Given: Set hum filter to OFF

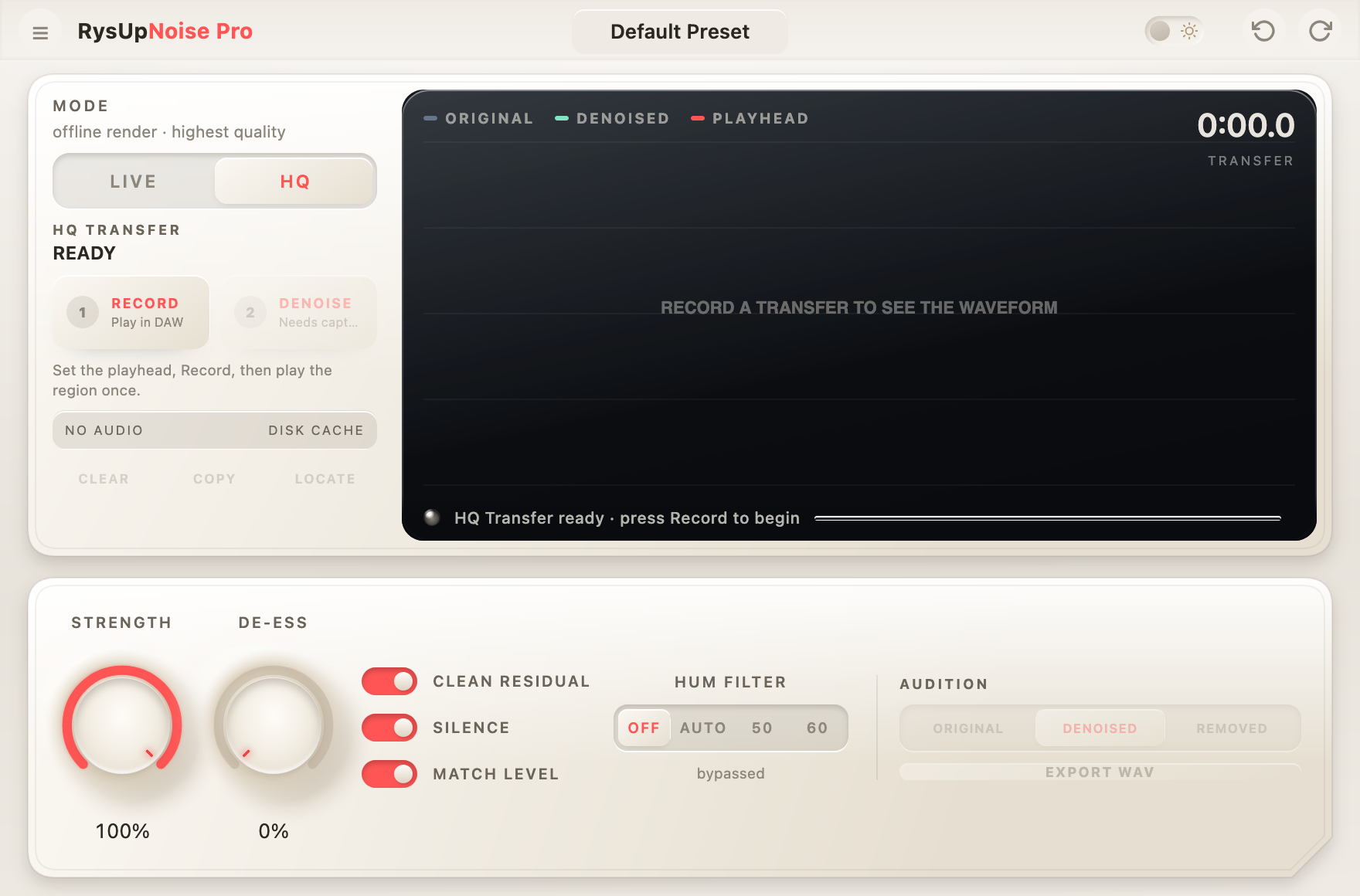Looking at the screenshot, I should pyautogui.click(x=644, y=728).
